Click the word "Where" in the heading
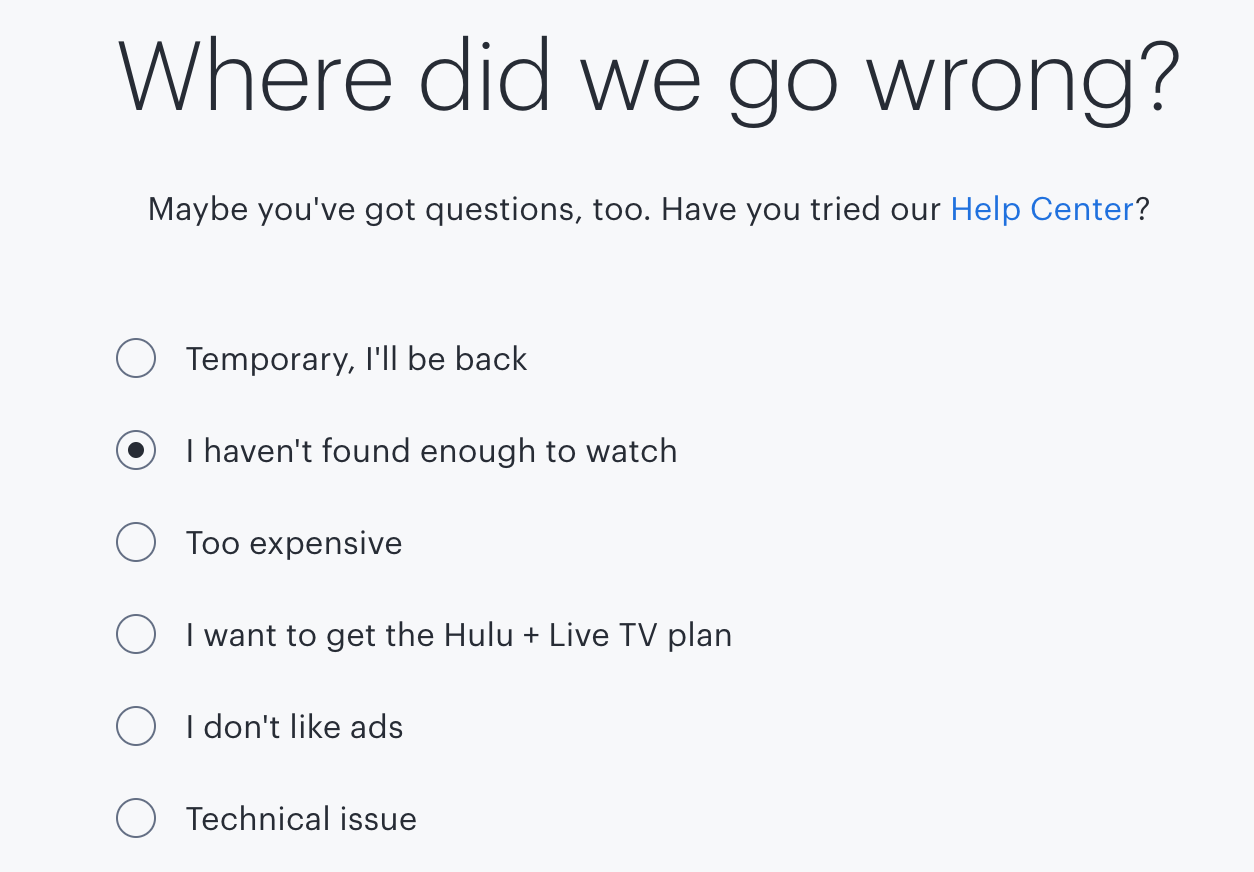 click(x=255, y=78)
